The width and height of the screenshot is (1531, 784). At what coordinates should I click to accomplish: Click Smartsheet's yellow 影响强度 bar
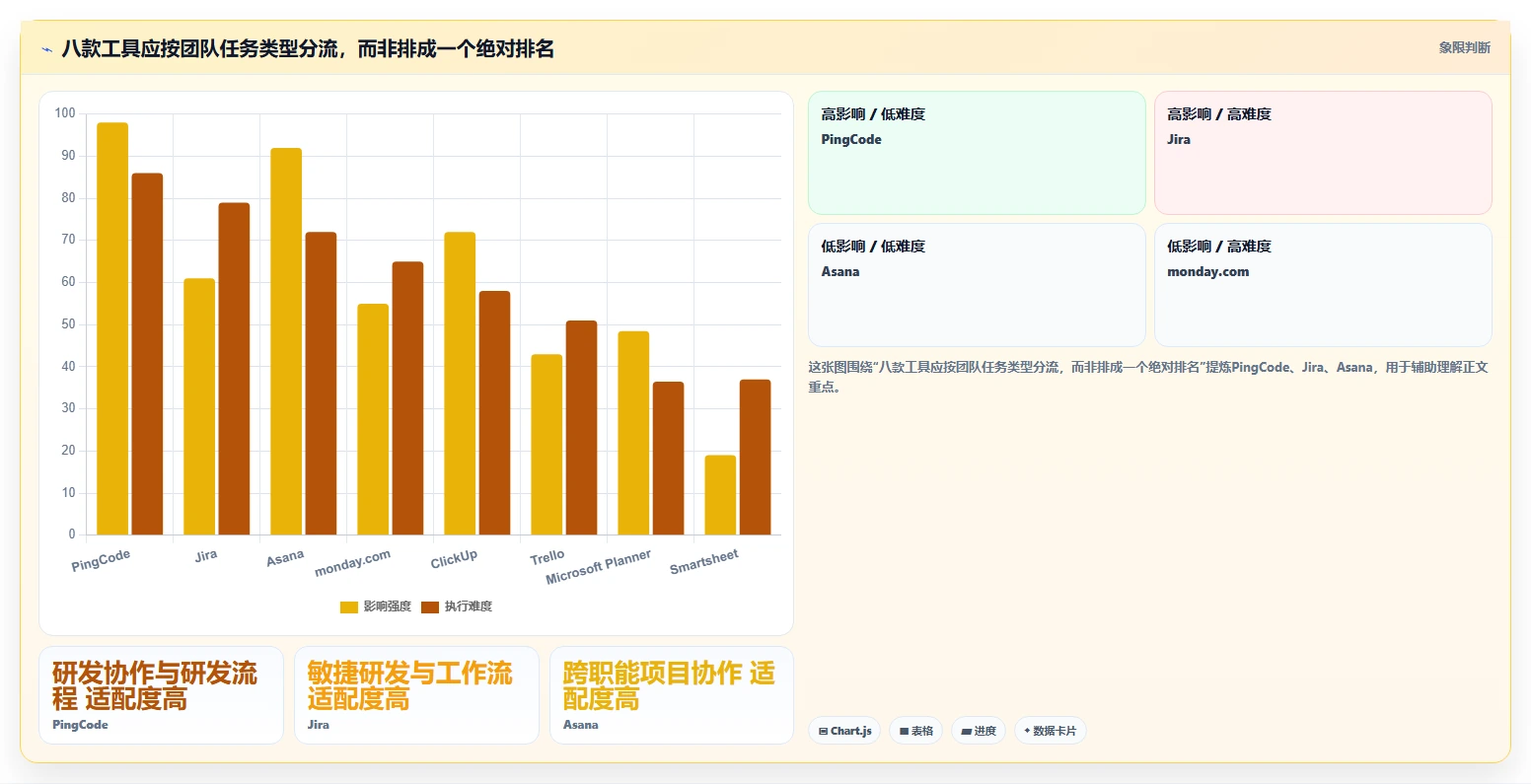[x=720, y=495]
